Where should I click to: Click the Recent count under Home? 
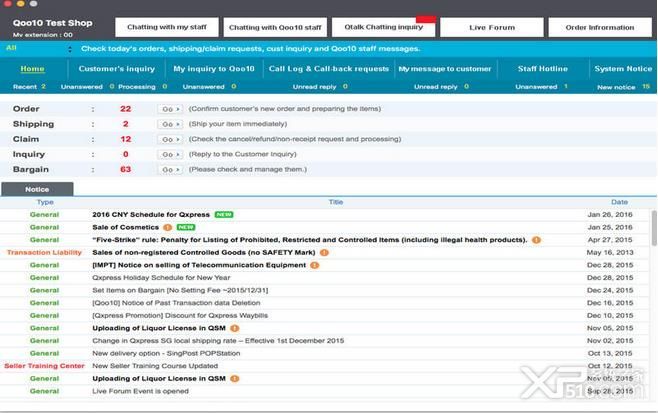(43, 87)
